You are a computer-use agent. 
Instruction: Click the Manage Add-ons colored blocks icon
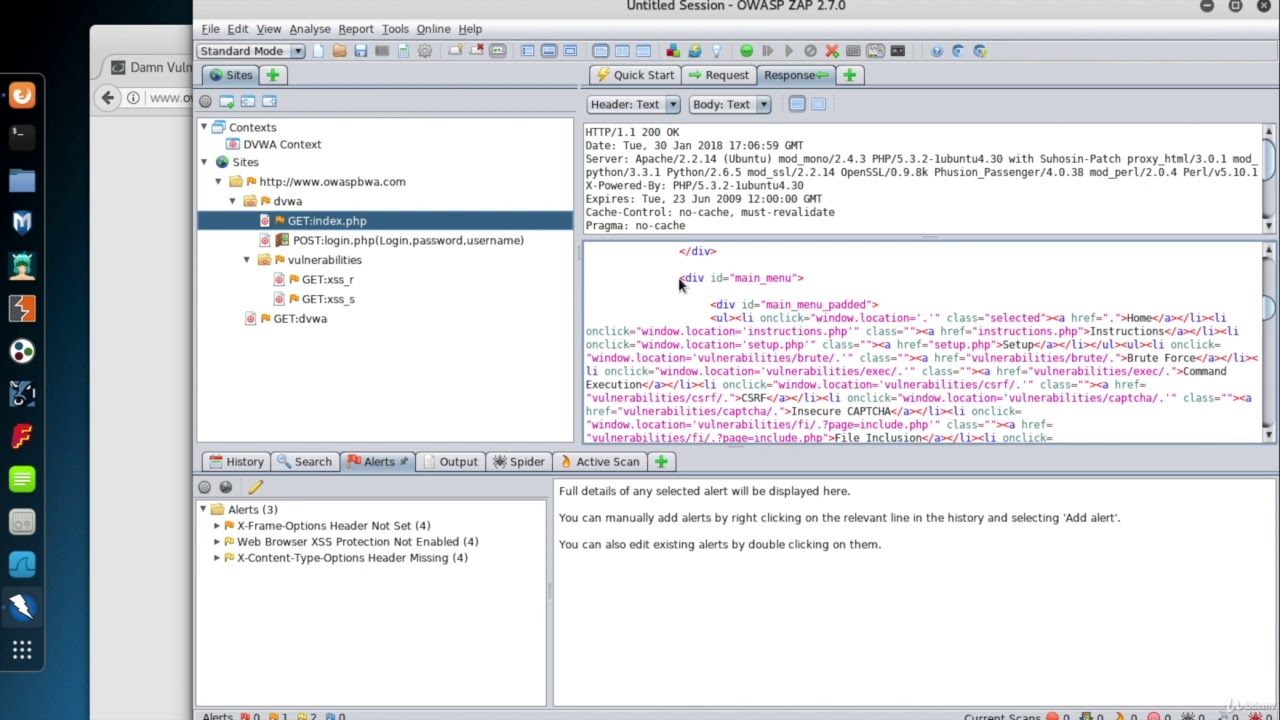point(673,51)
